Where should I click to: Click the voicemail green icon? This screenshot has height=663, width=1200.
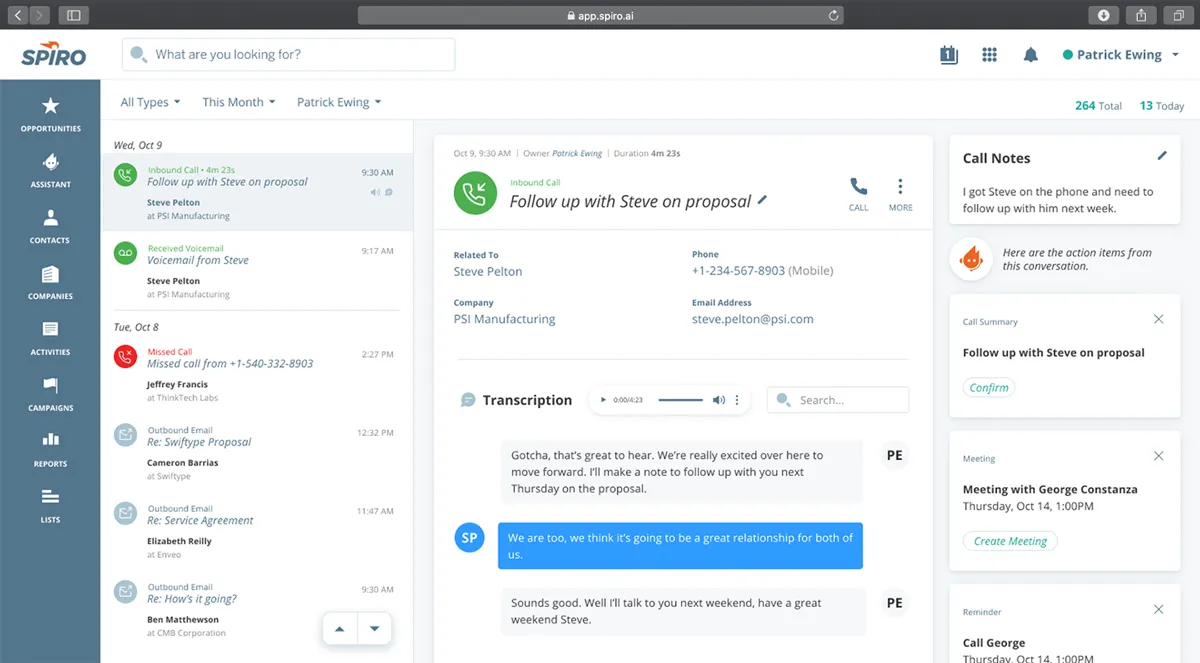[x=125, y=253]
